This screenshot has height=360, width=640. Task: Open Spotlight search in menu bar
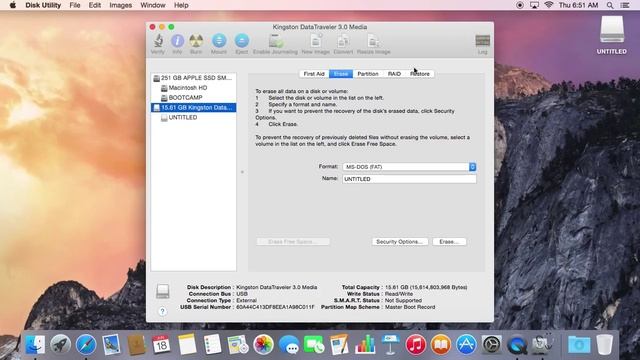tap(610, 5)
